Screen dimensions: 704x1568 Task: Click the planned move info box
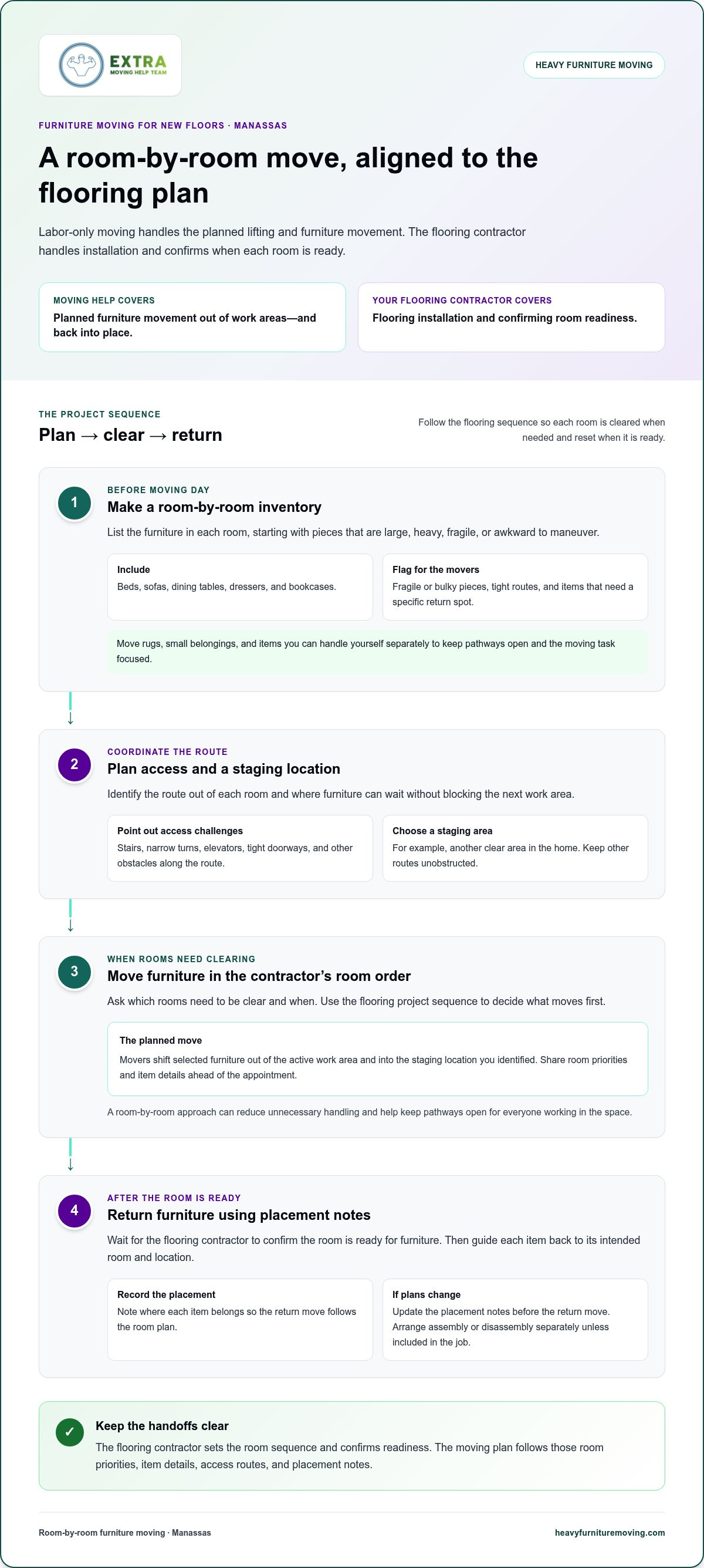pos(377,1058)
